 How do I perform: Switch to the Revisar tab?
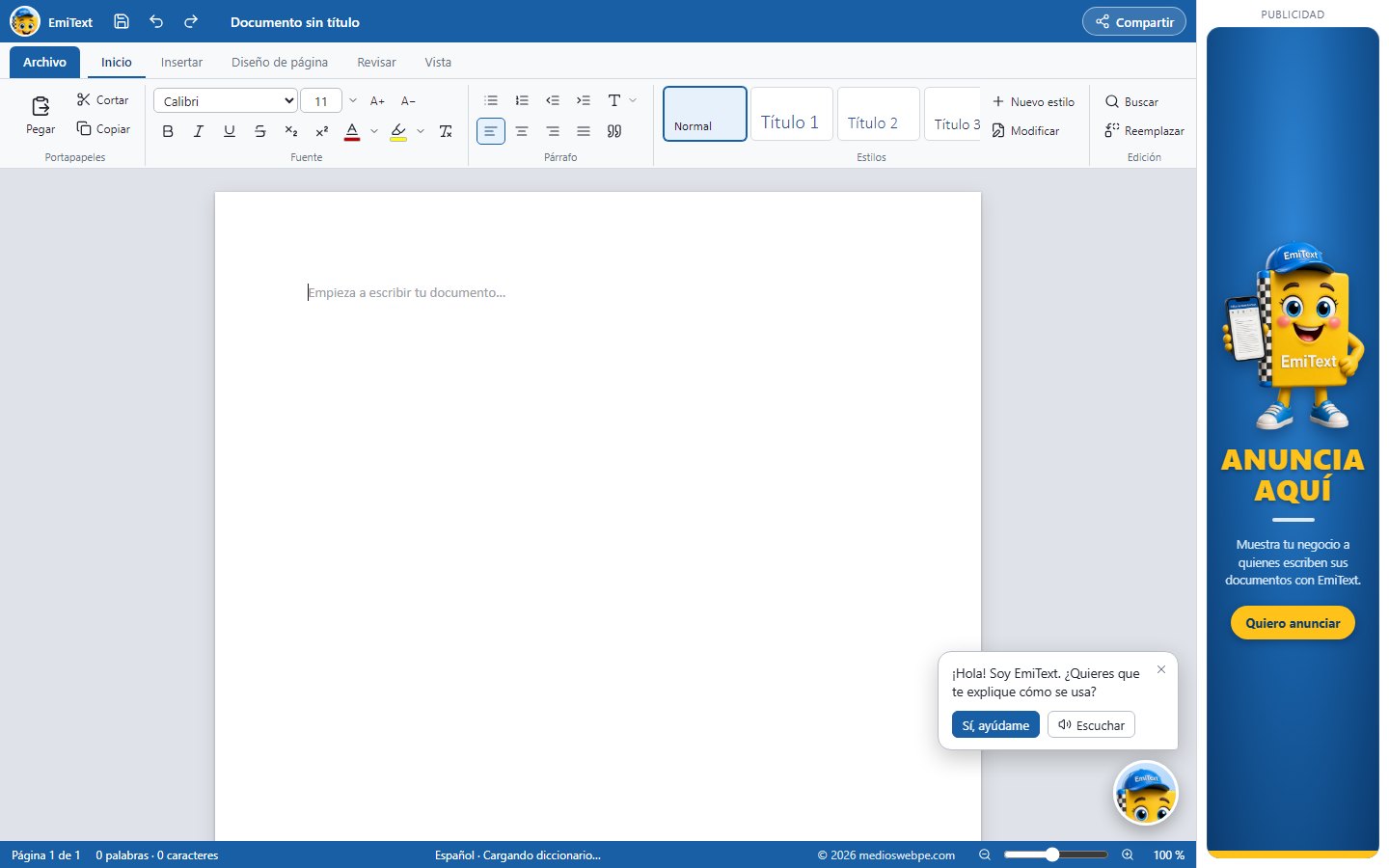click(376, 62)
